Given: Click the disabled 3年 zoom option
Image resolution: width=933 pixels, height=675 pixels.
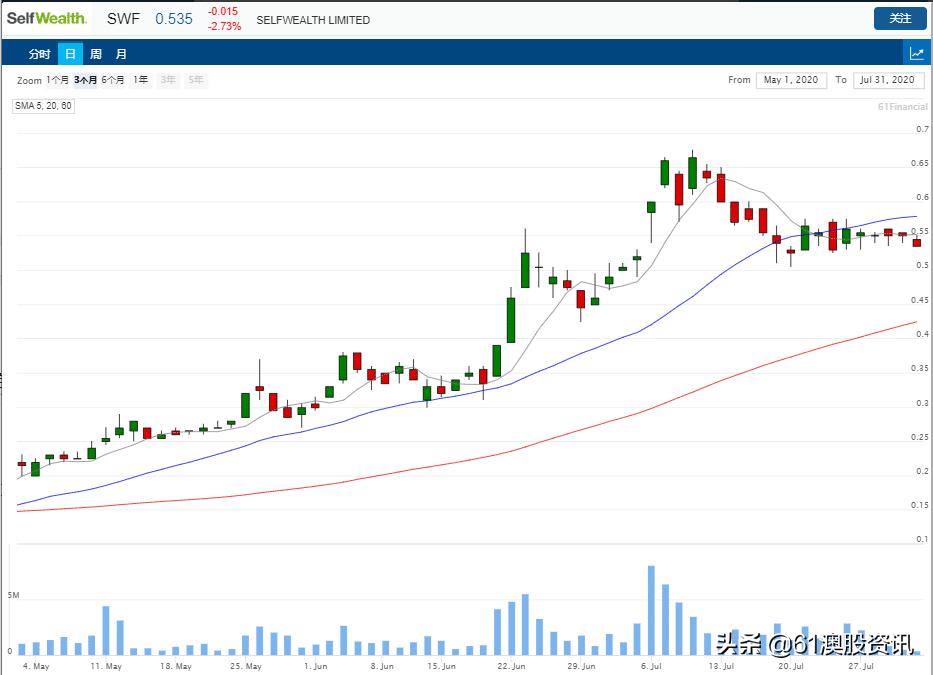Looking at the screenshot, I should [x=167, y=80].
